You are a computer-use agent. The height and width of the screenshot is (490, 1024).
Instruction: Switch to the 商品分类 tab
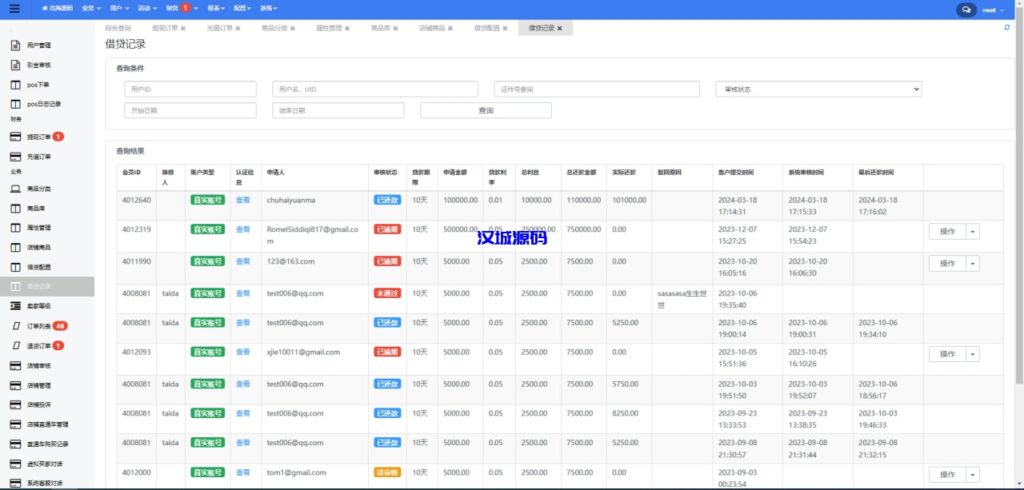click(x=274, y=28)
